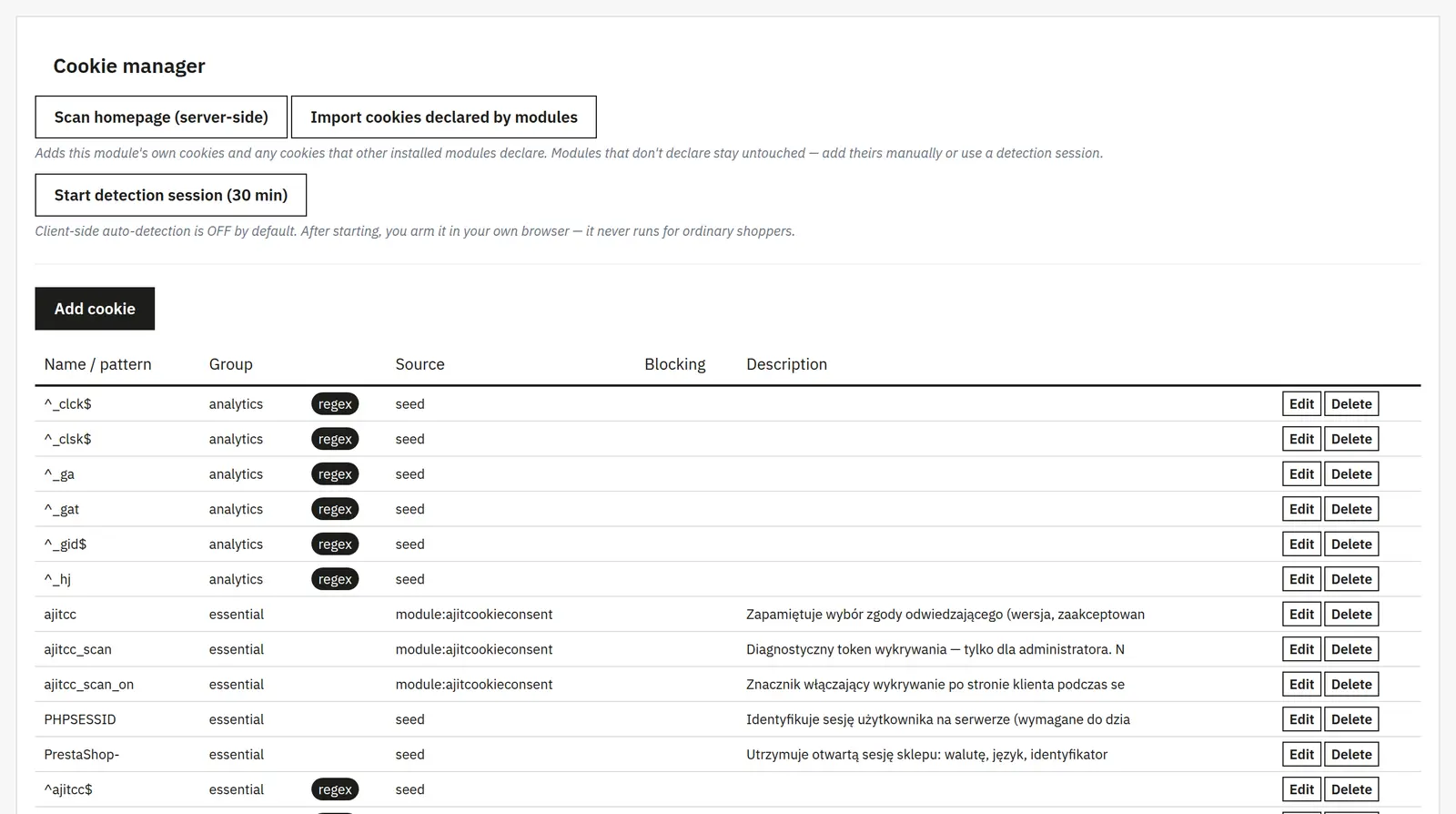Click the Add cookie button
The image size is (1456, 814).
[x=95, y=309]
